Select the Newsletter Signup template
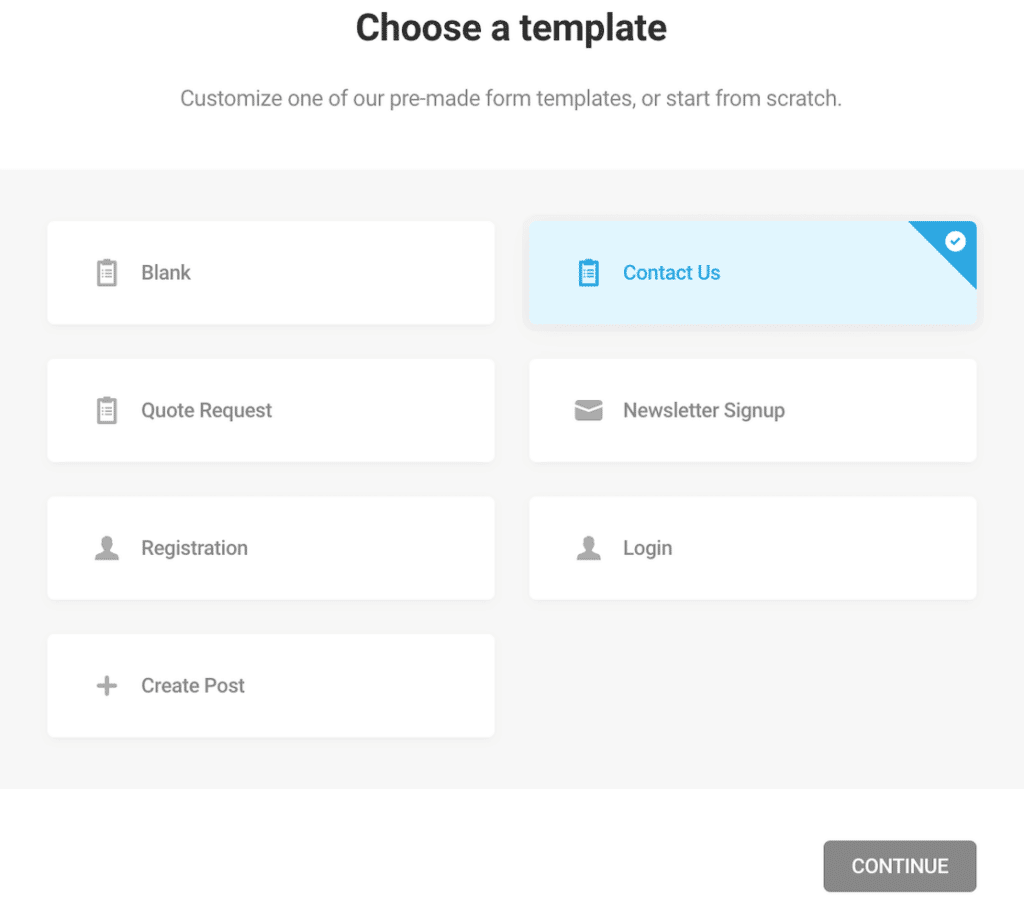 pos(752,410)
